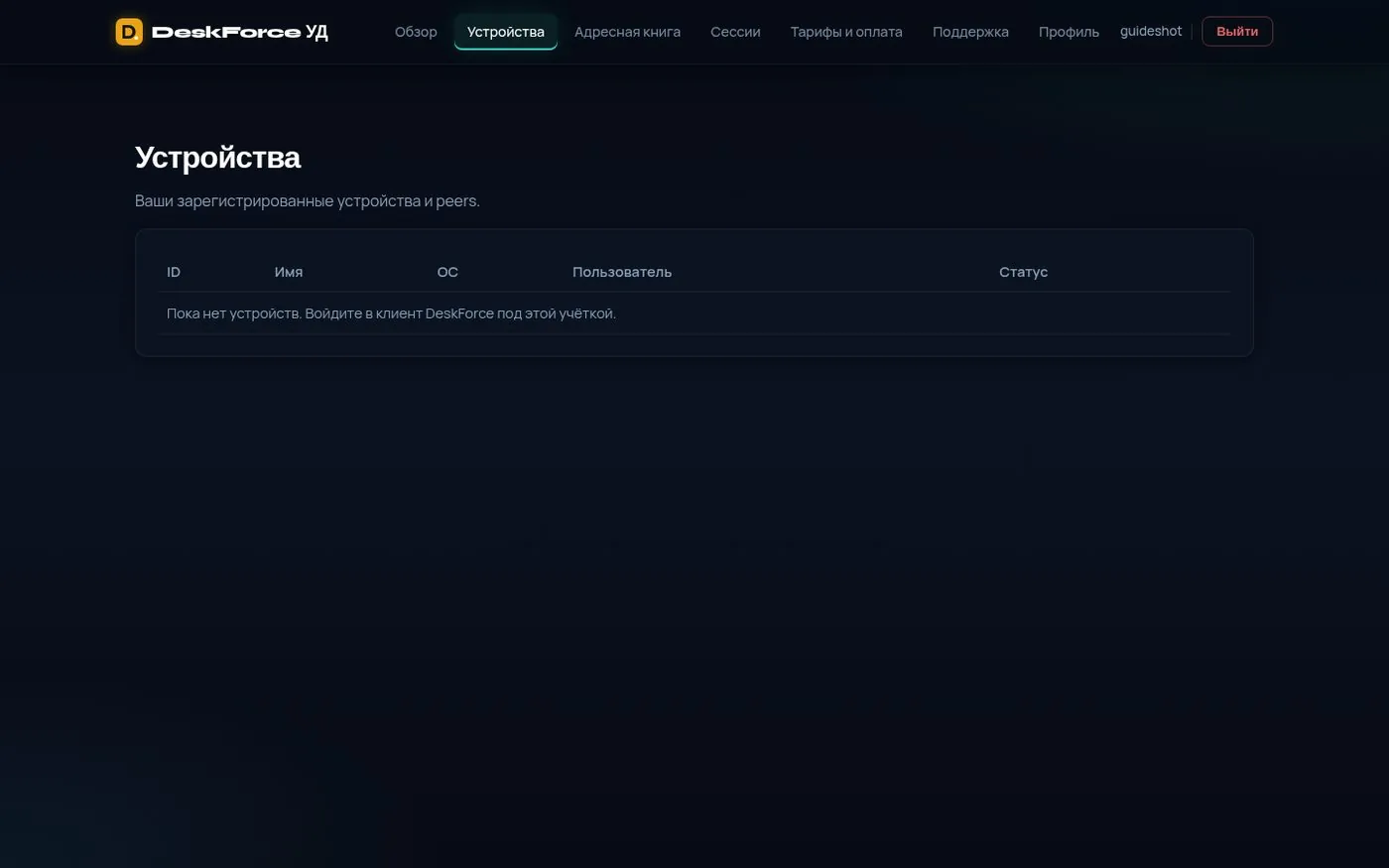Image resolution: width=1389 pixels, height=868 pixels.
Task: Click the subtitle about registered devices and peers
Action: [308, 200]
